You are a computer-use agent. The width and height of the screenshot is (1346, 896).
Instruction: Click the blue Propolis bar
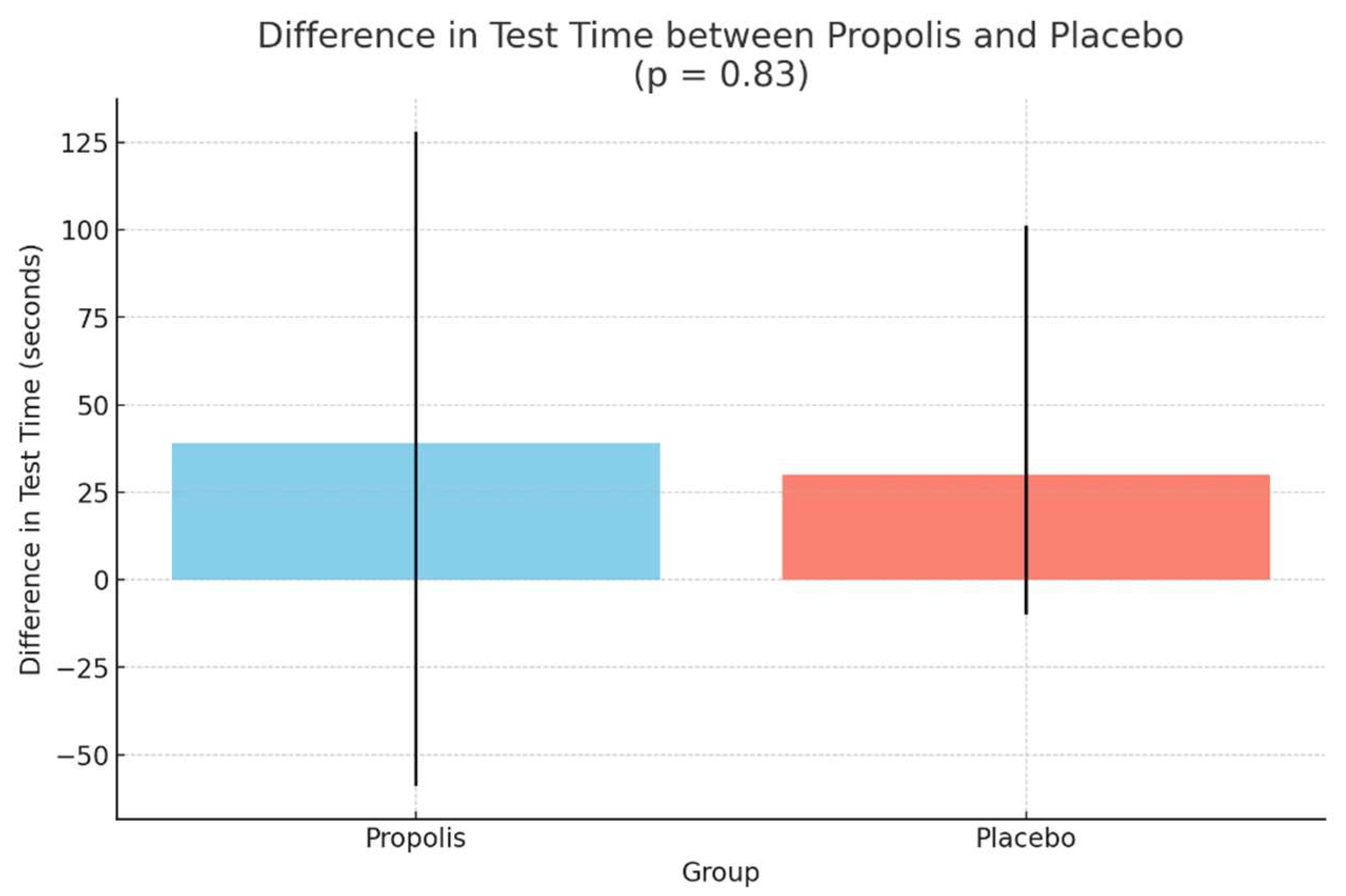[x=286, y=511]
